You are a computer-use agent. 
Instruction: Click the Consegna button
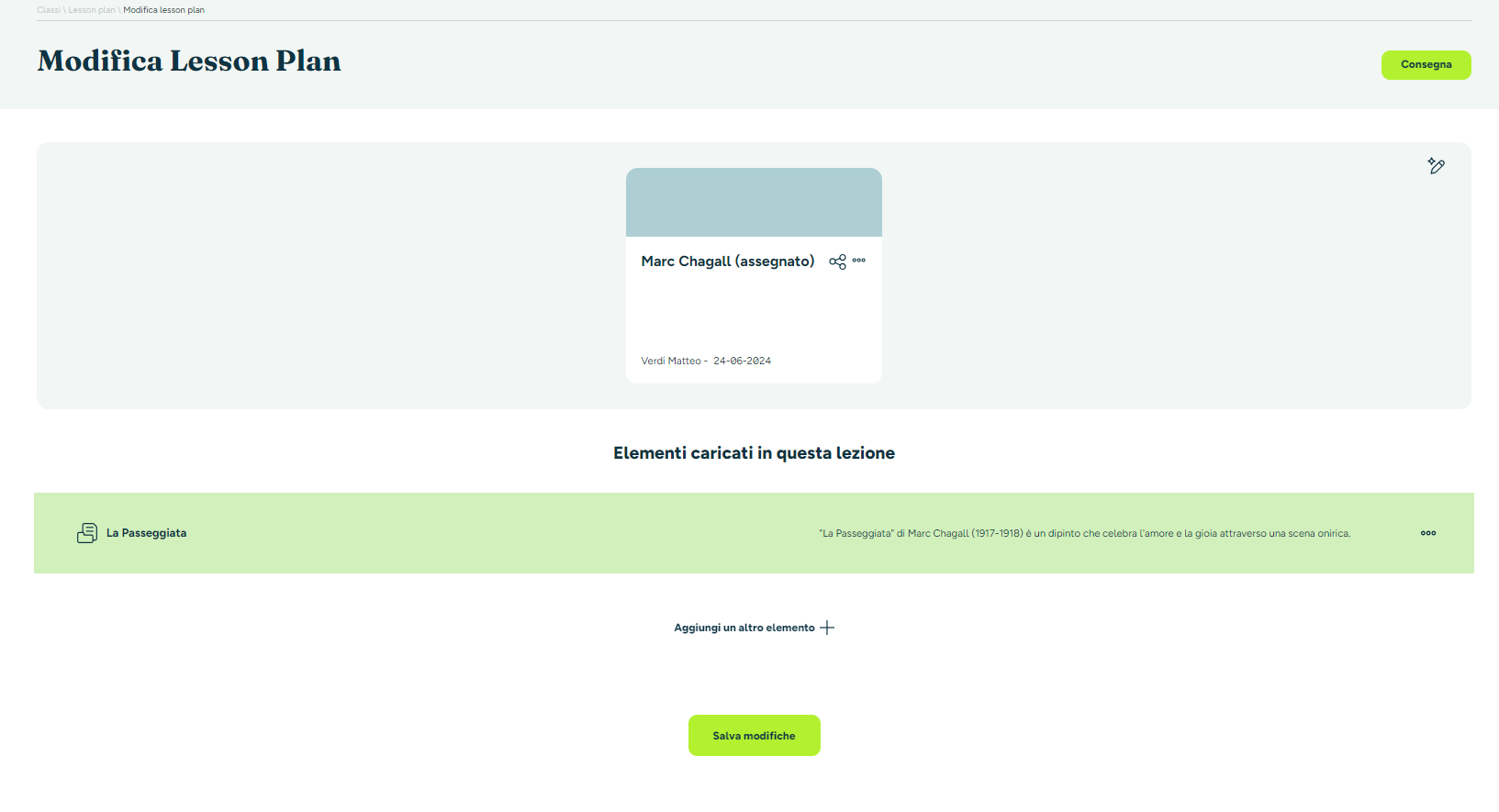pyautogui.click(x=1426, y=65)
